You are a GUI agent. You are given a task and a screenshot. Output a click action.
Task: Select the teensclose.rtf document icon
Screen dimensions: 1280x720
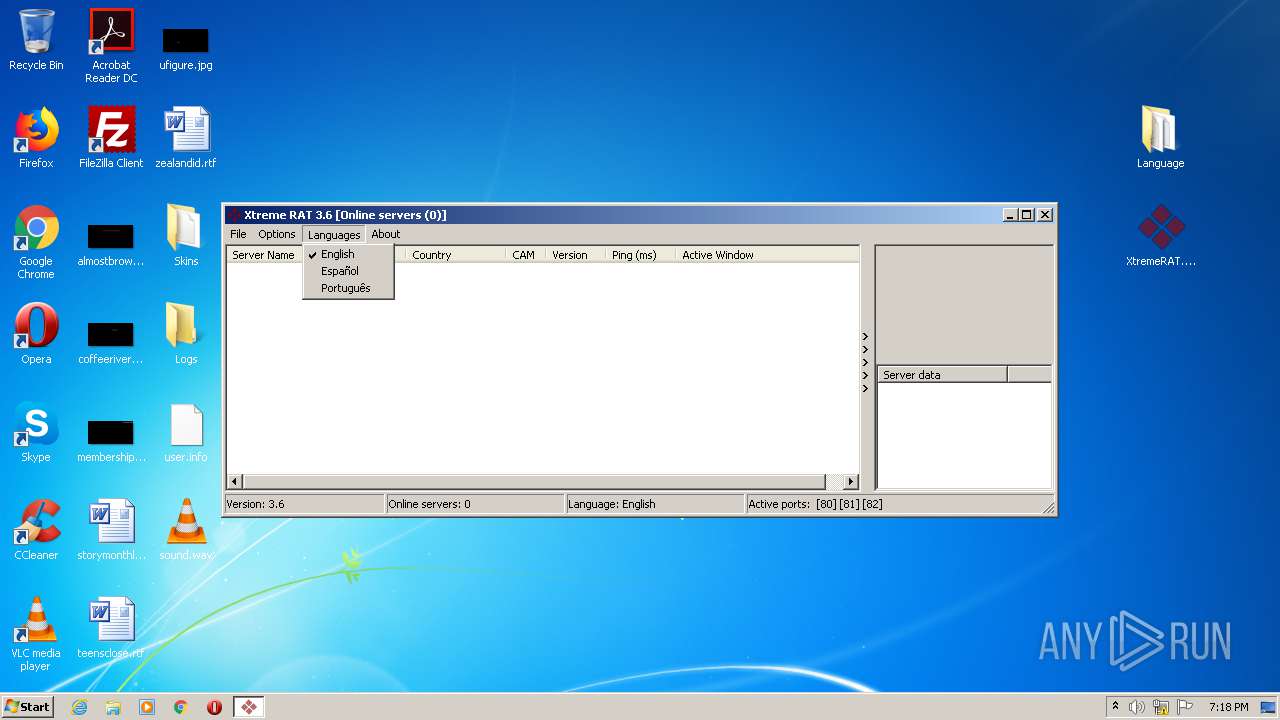[x=111, y=629]
